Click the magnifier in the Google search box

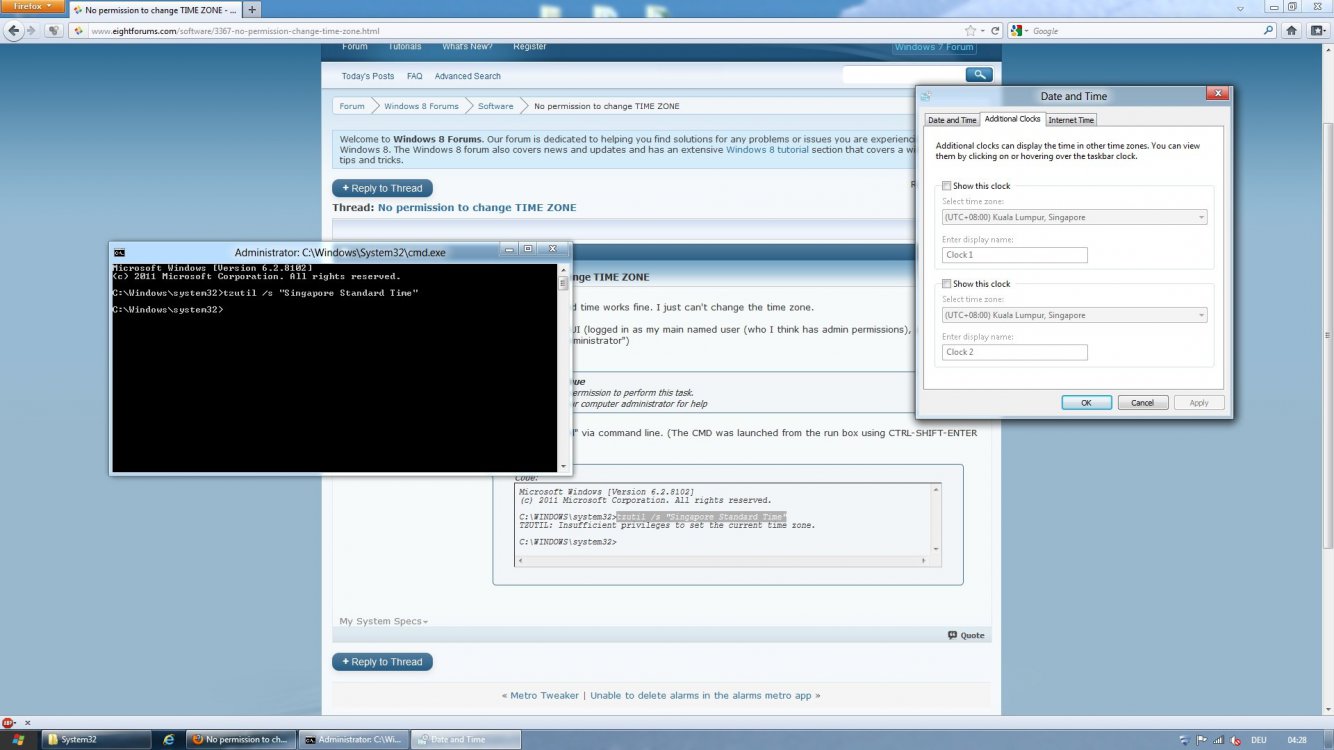tap(1269, 31)
